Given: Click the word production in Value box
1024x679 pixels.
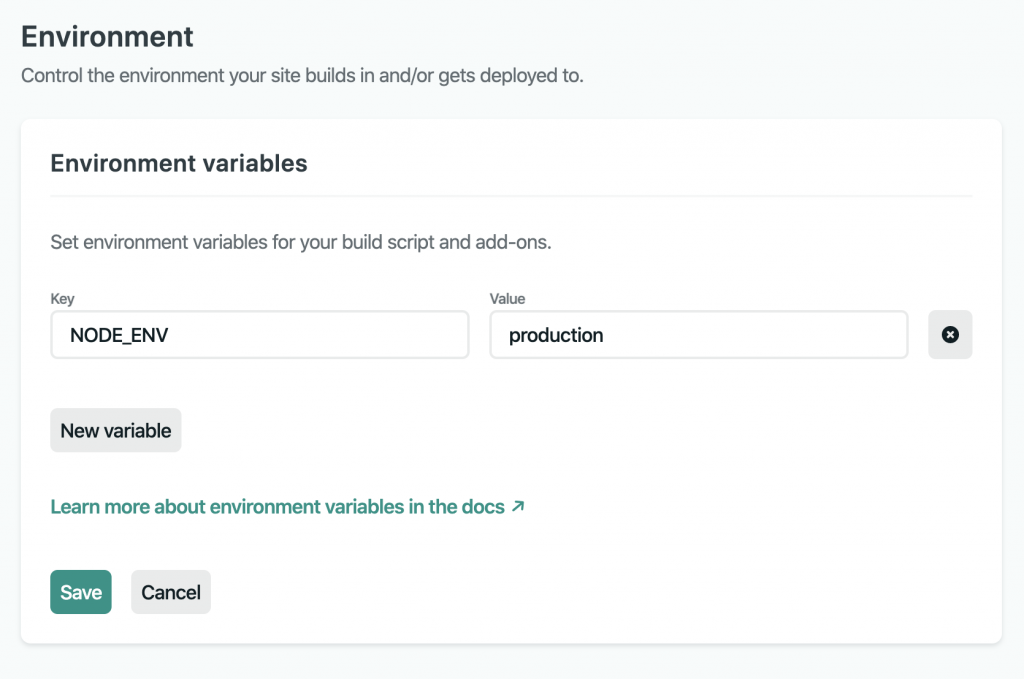Looking at the screenshot, I should click(556, 336).
